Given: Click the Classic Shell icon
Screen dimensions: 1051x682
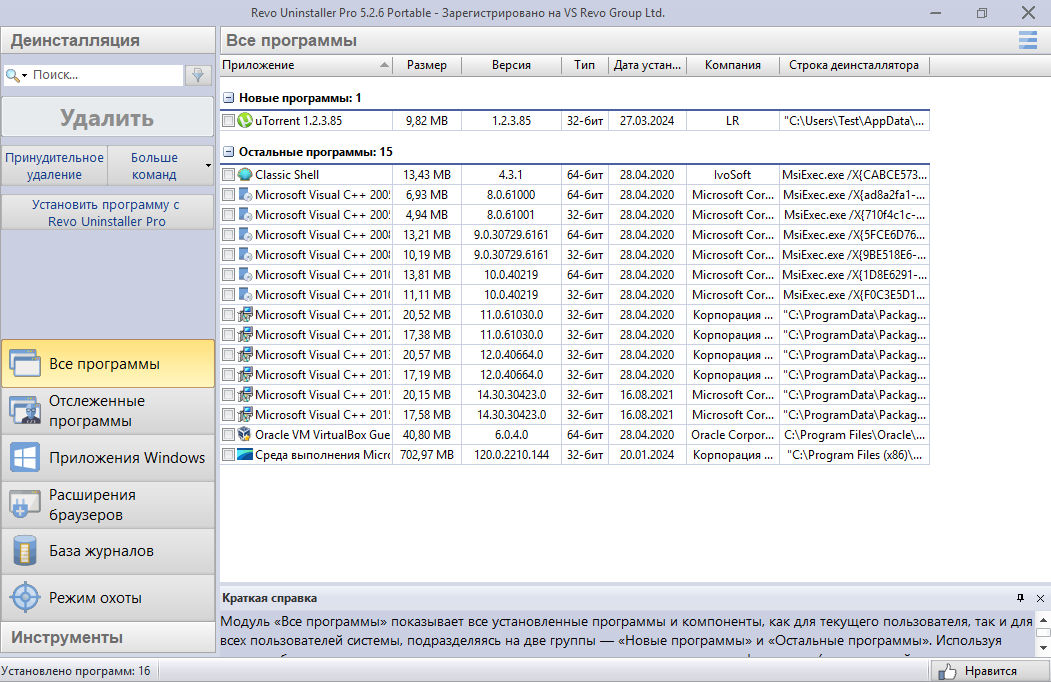Looking at the screenshot, I should pyautogui.click(x=245, y=174).
